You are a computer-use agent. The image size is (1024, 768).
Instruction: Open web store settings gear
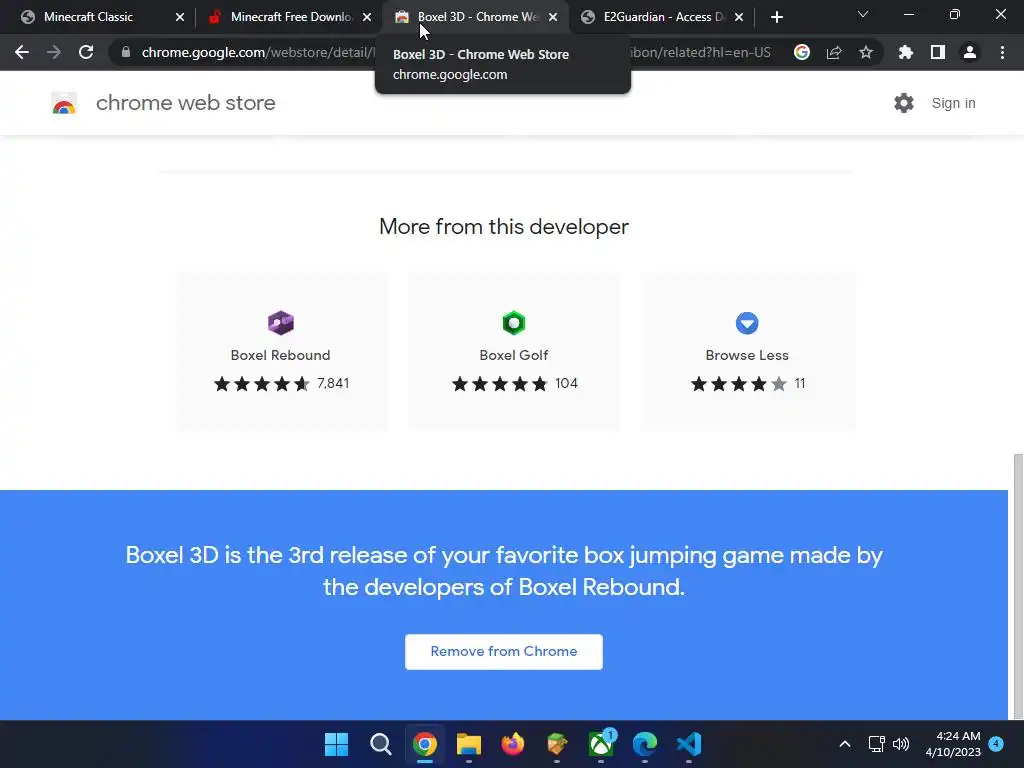pos(904,103)
